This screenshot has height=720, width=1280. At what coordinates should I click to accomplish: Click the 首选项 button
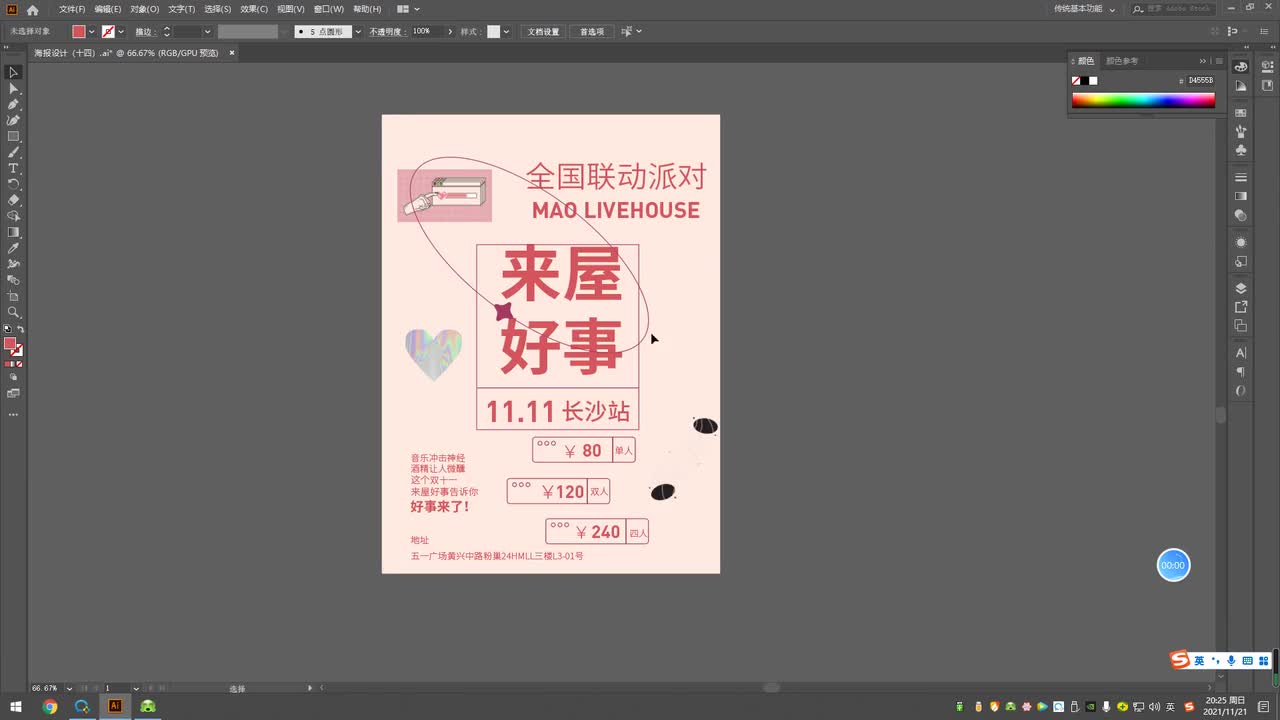point(592,32)
